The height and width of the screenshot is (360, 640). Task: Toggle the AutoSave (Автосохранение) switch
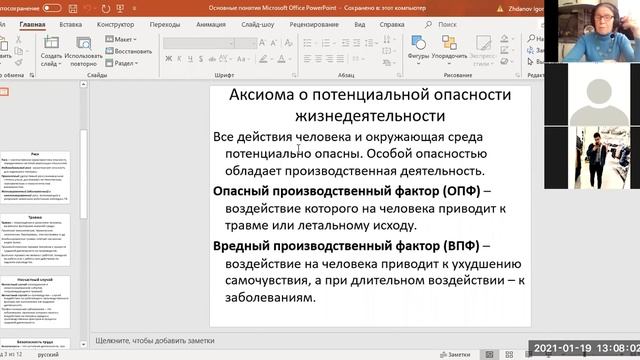[x=52, y=8]
